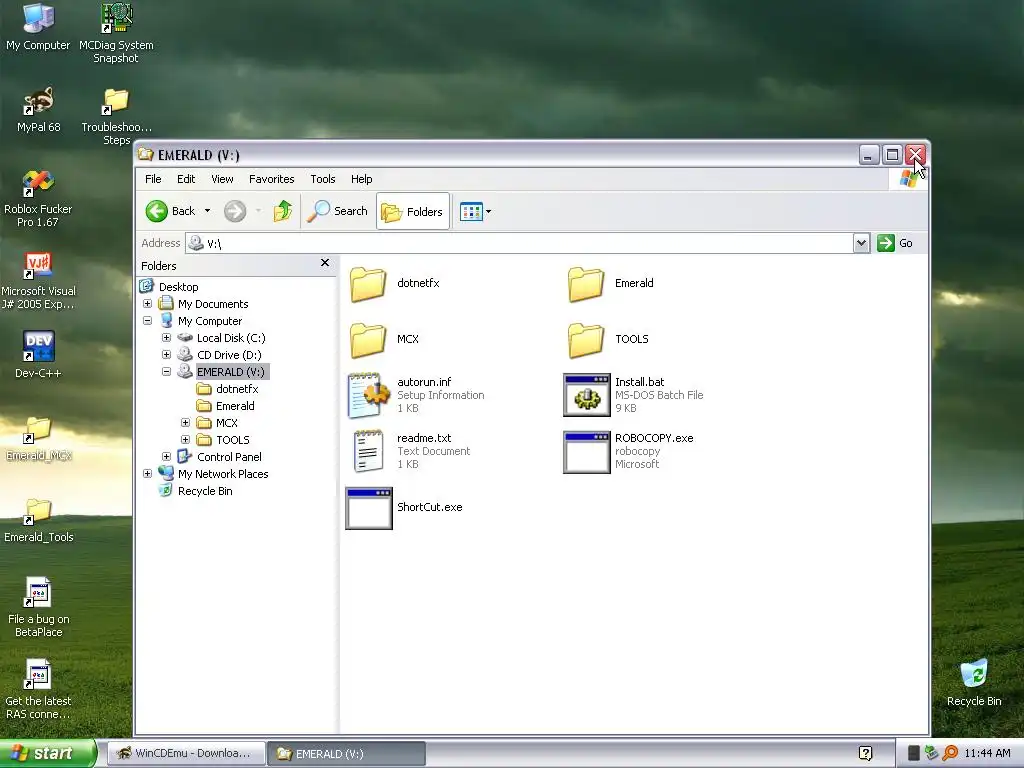The image size is (1024, 768).
Task: Click the help question mark tray icon
Action: coord(866,754)
